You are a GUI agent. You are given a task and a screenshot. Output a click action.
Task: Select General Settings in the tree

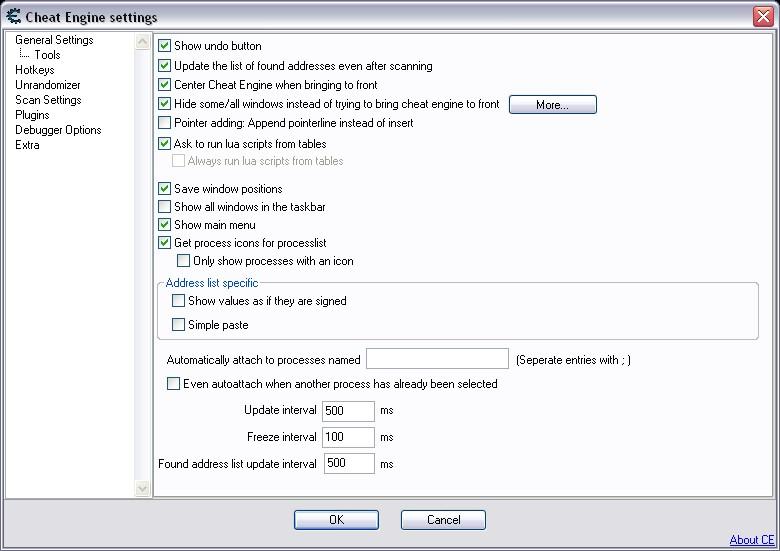click(x=54, y=40)
